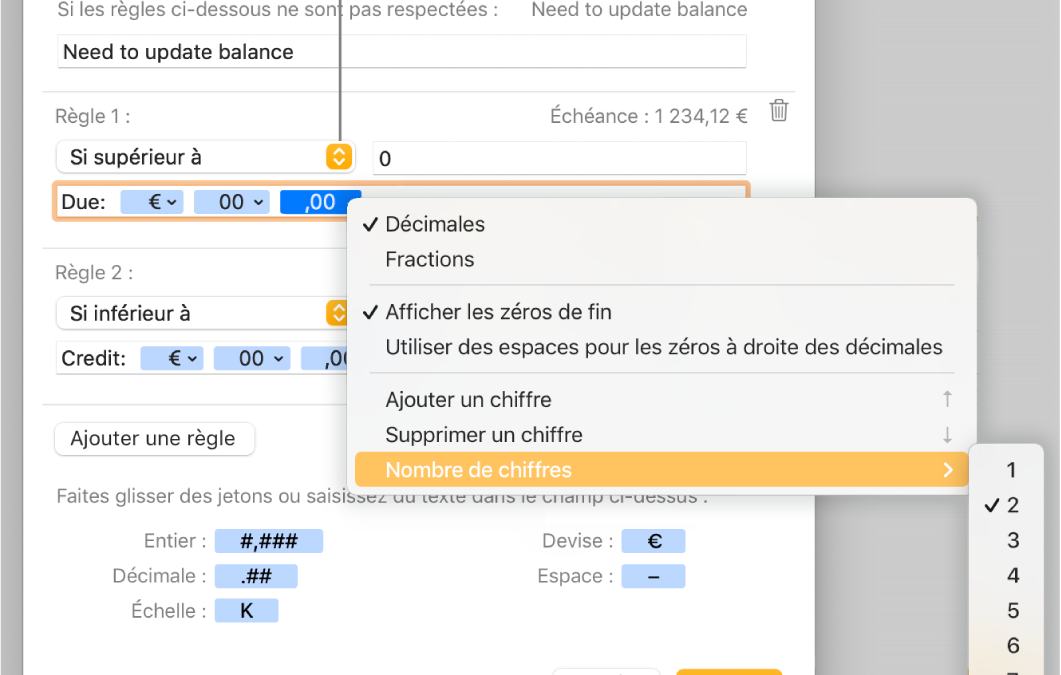Open the 00 integer token in Credit row

pyautogui.click(x=252, y=358)
